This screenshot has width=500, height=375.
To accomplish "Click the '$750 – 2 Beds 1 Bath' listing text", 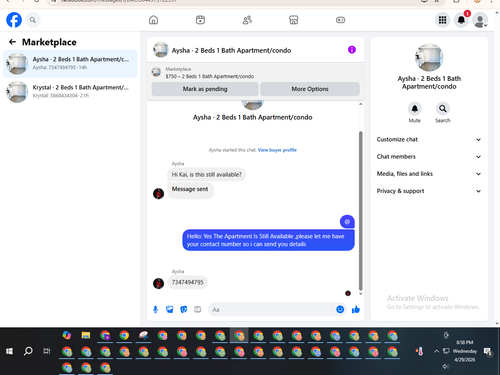I will (210, 76).
